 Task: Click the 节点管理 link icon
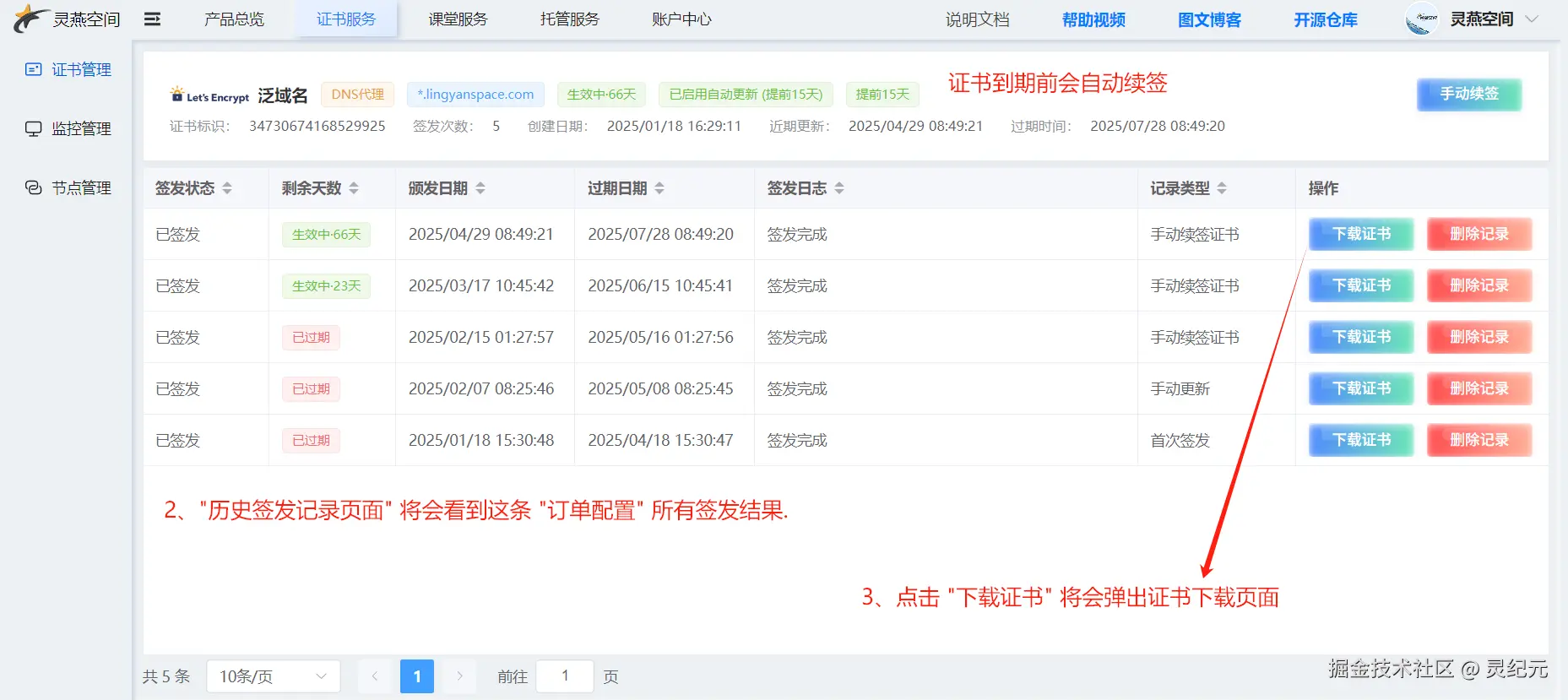(33, 187)
